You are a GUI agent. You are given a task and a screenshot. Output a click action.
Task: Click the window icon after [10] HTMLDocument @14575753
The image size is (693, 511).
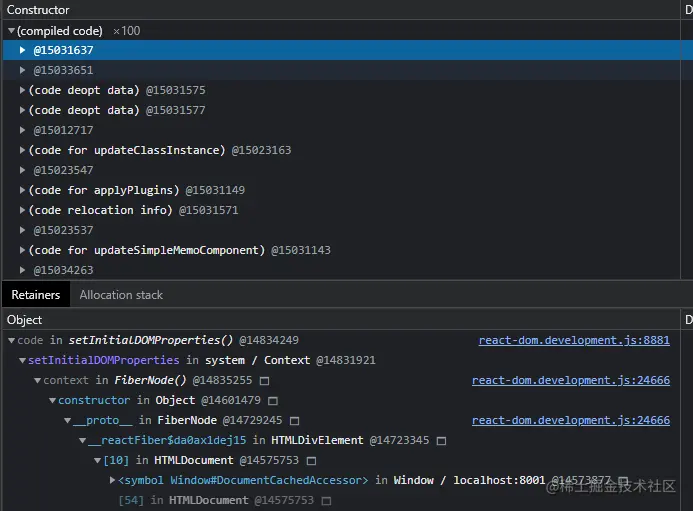click(312, 461)
